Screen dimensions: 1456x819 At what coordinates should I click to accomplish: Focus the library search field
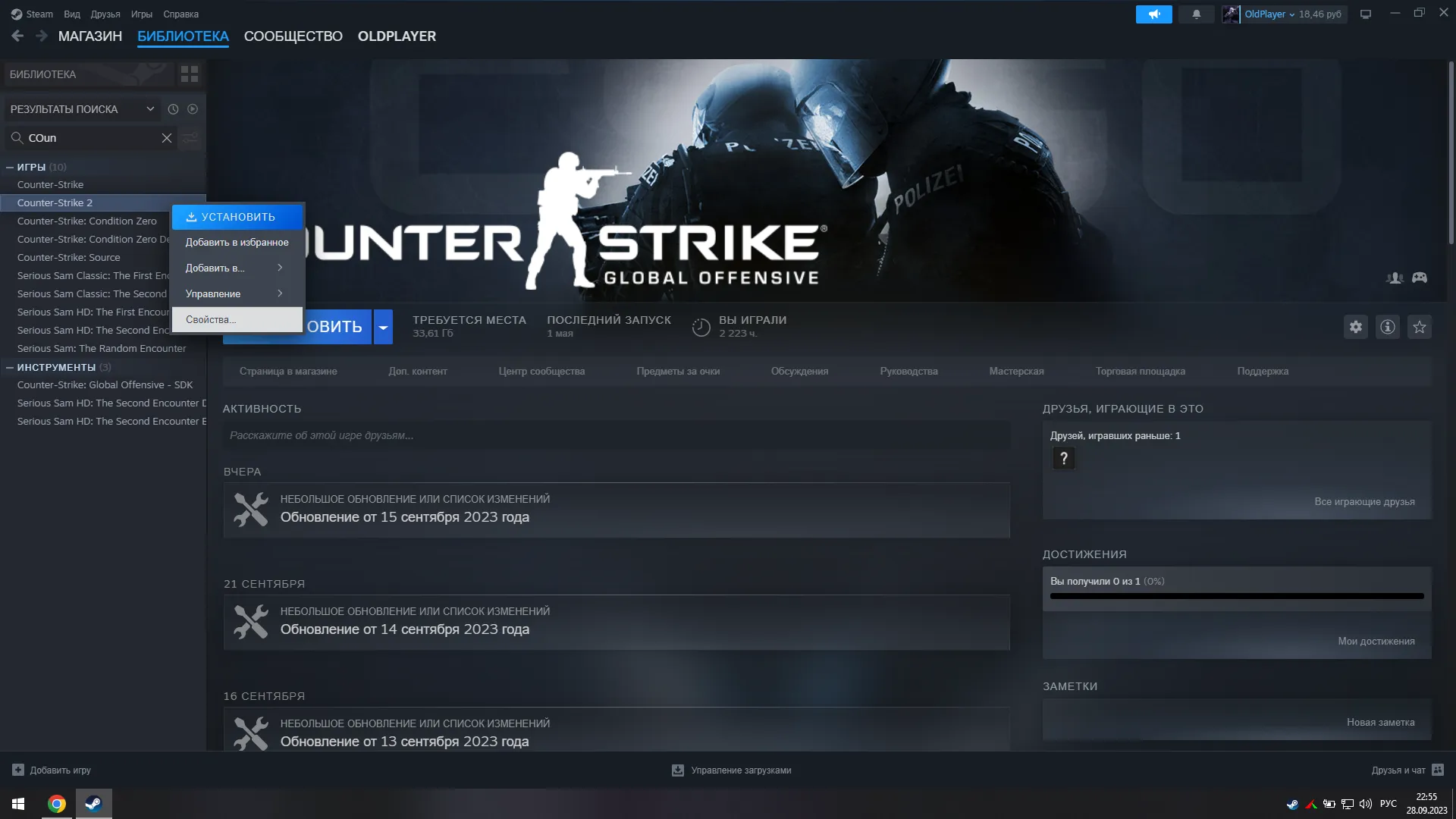pos(92,138)
